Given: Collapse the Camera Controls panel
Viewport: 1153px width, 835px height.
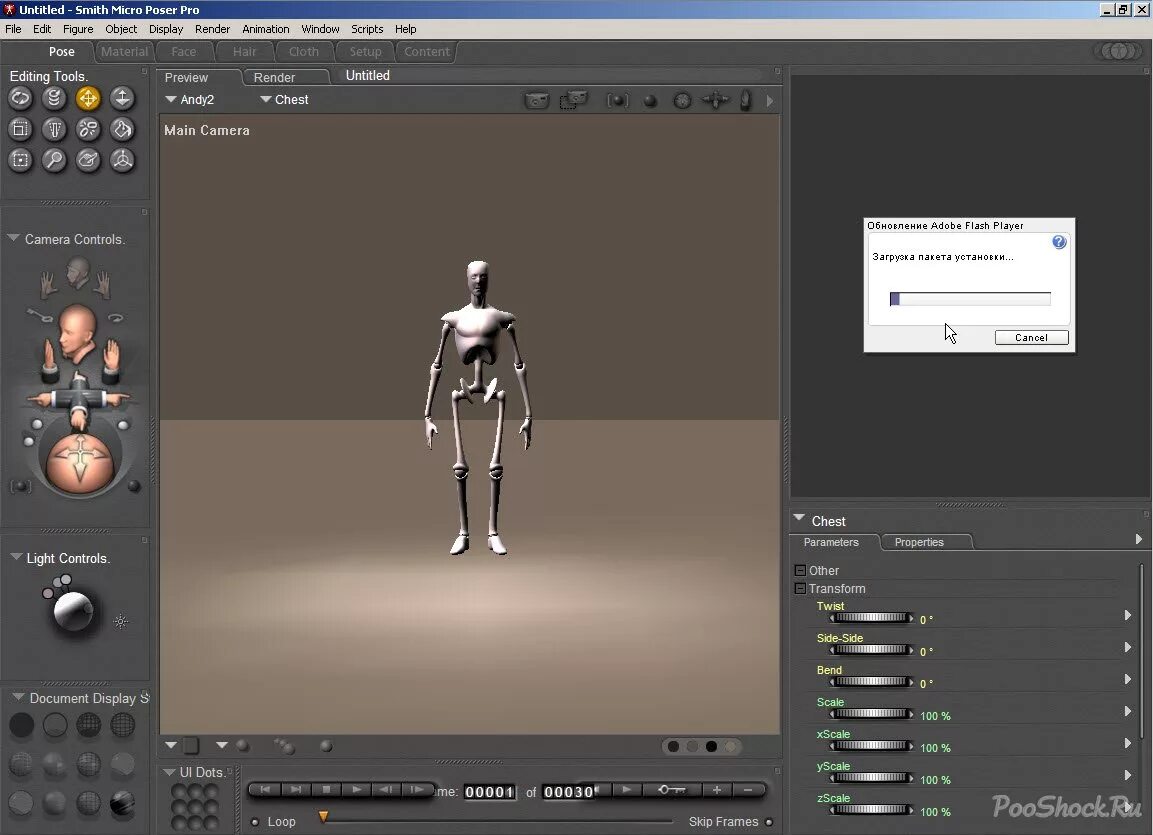Looking at the screenshot, I should [13, 238].
